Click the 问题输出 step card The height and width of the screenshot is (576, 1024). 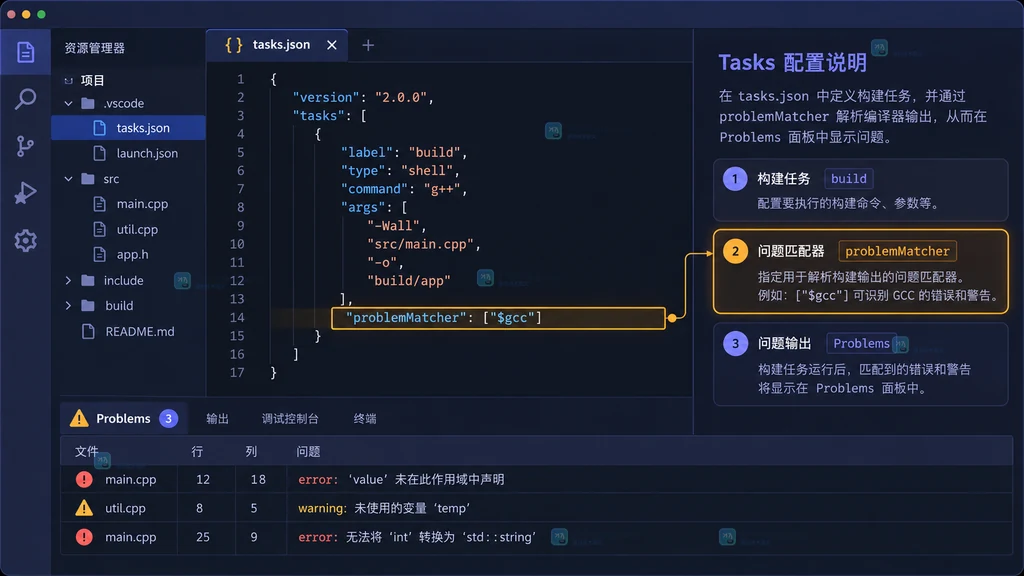pyautogui.click(x=860, y=364)
